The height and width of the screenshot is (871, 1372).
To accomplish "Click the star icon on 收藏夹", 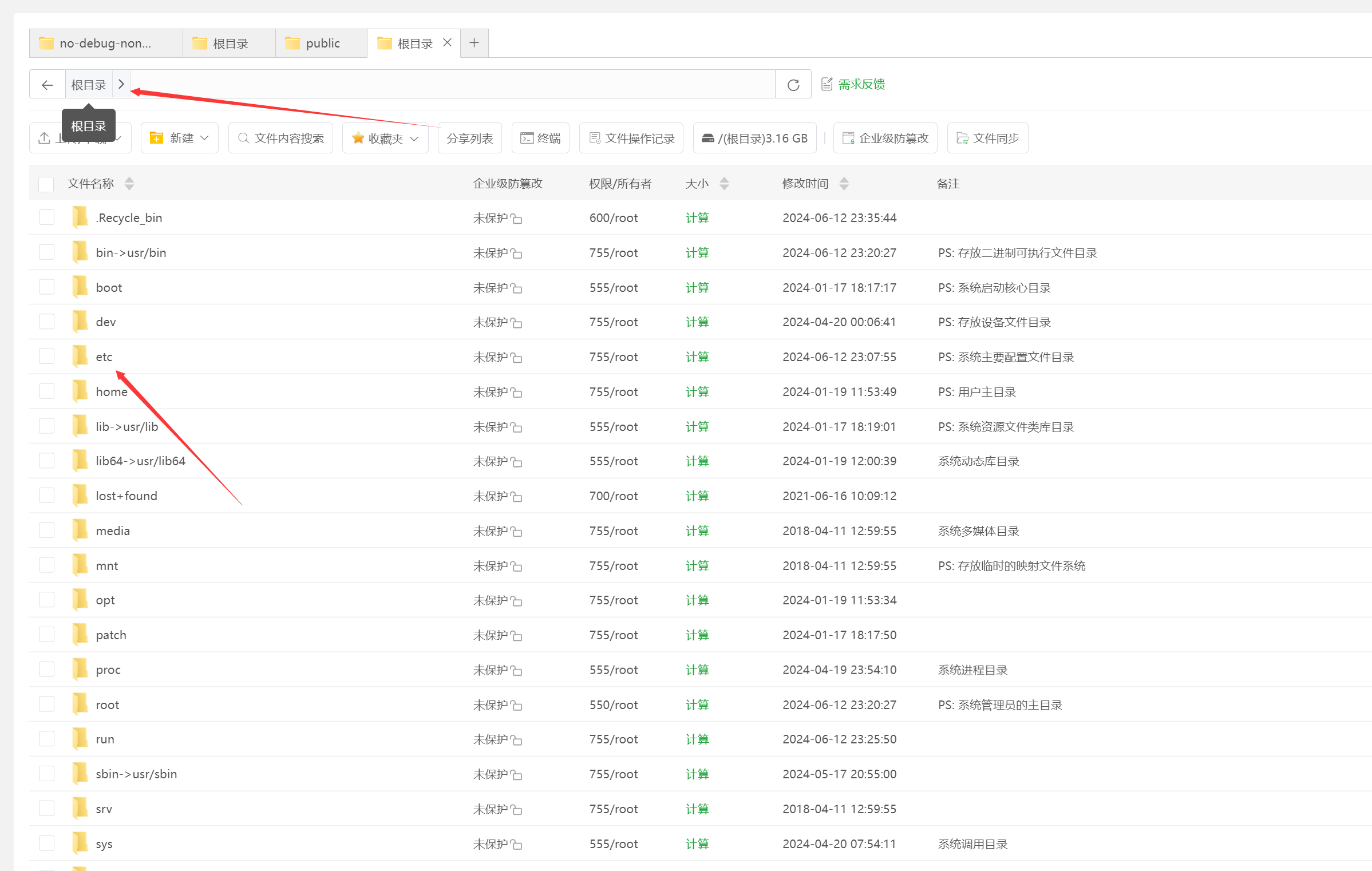I will (x=358, y=138).
